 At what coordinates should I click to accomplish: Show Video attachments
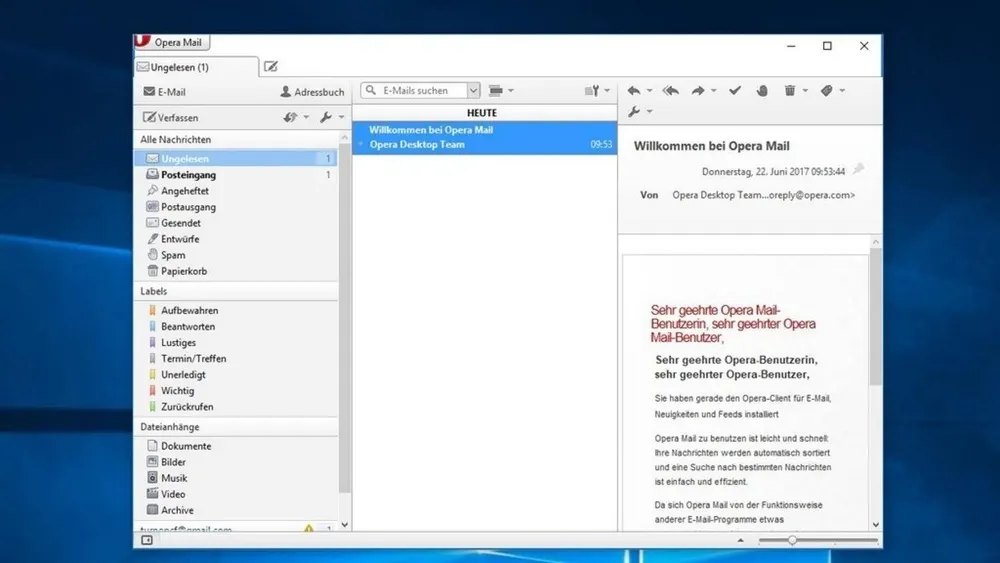pos(236,494)
